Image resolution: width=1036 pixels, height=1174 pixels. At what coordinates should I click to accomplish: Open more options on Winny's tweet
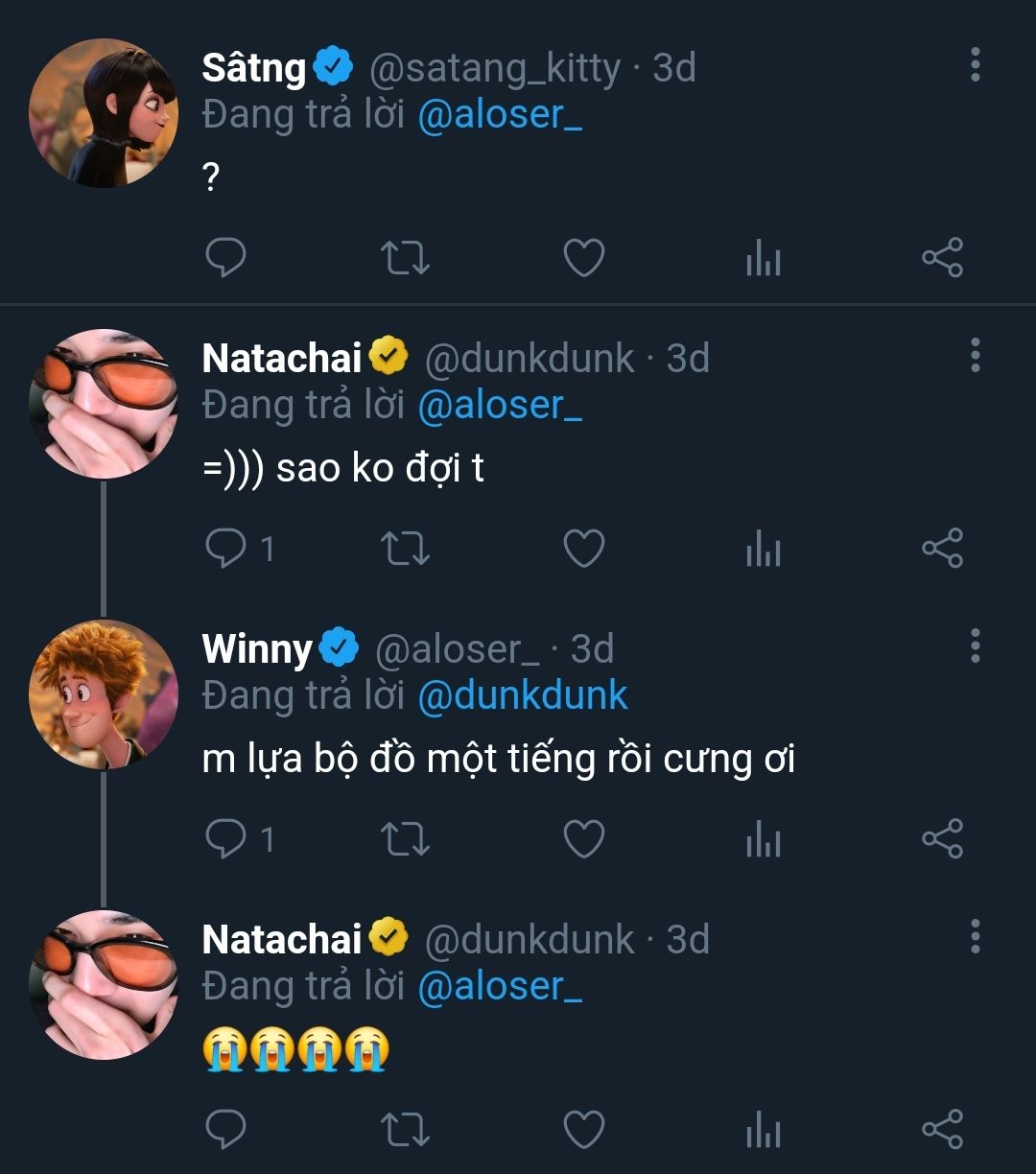(975, 646)
